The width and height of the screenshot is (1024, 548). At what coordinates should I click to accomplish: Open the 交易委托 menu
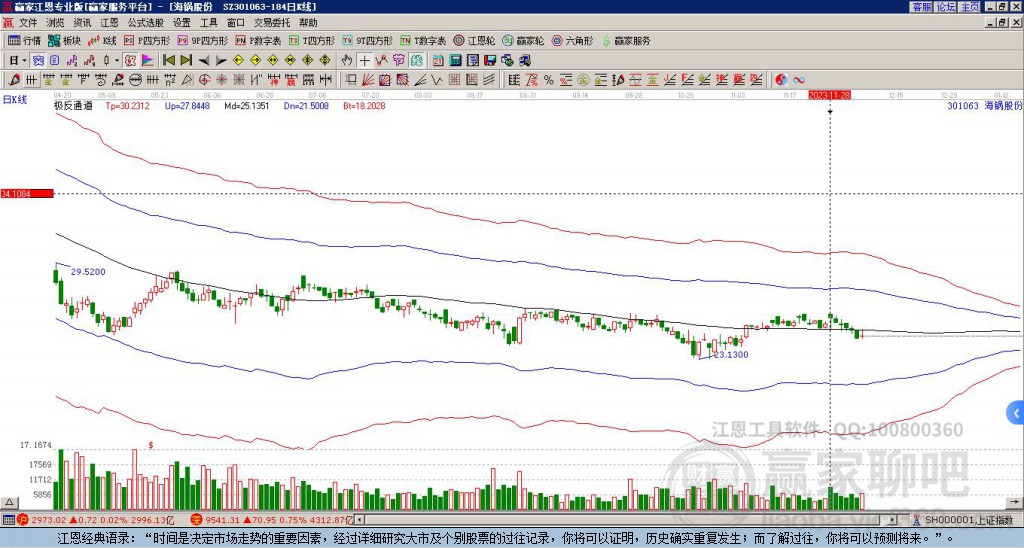click(x=272, y=23)
